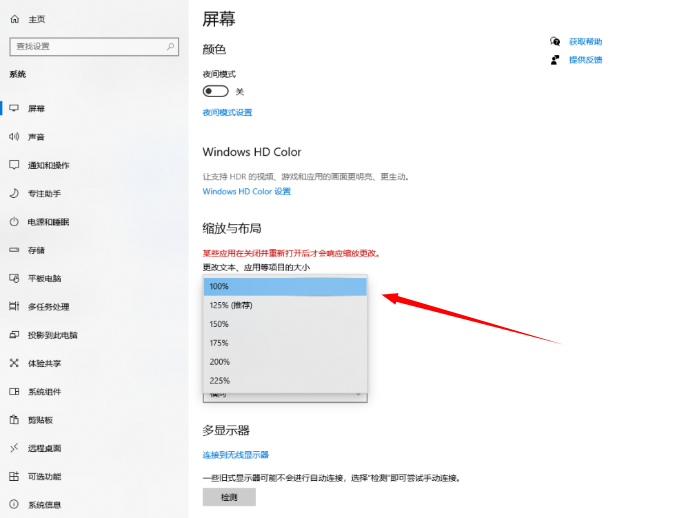The width and height of the screenshot is (695, 518).
Task: Open the Multitasking (多任务处理) page
Action: click(x=48, y=306)
